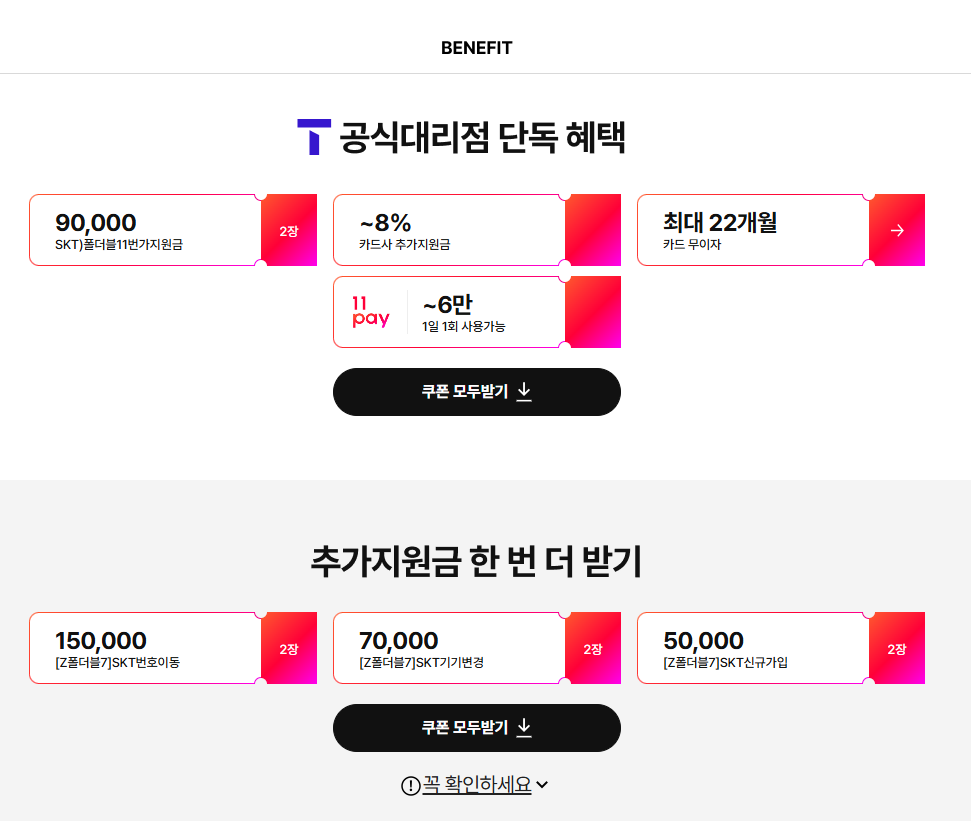Download all coupons in 공식대리점 section
The width and height of the screenshot is (971, 821).
(x=477, y=392)
